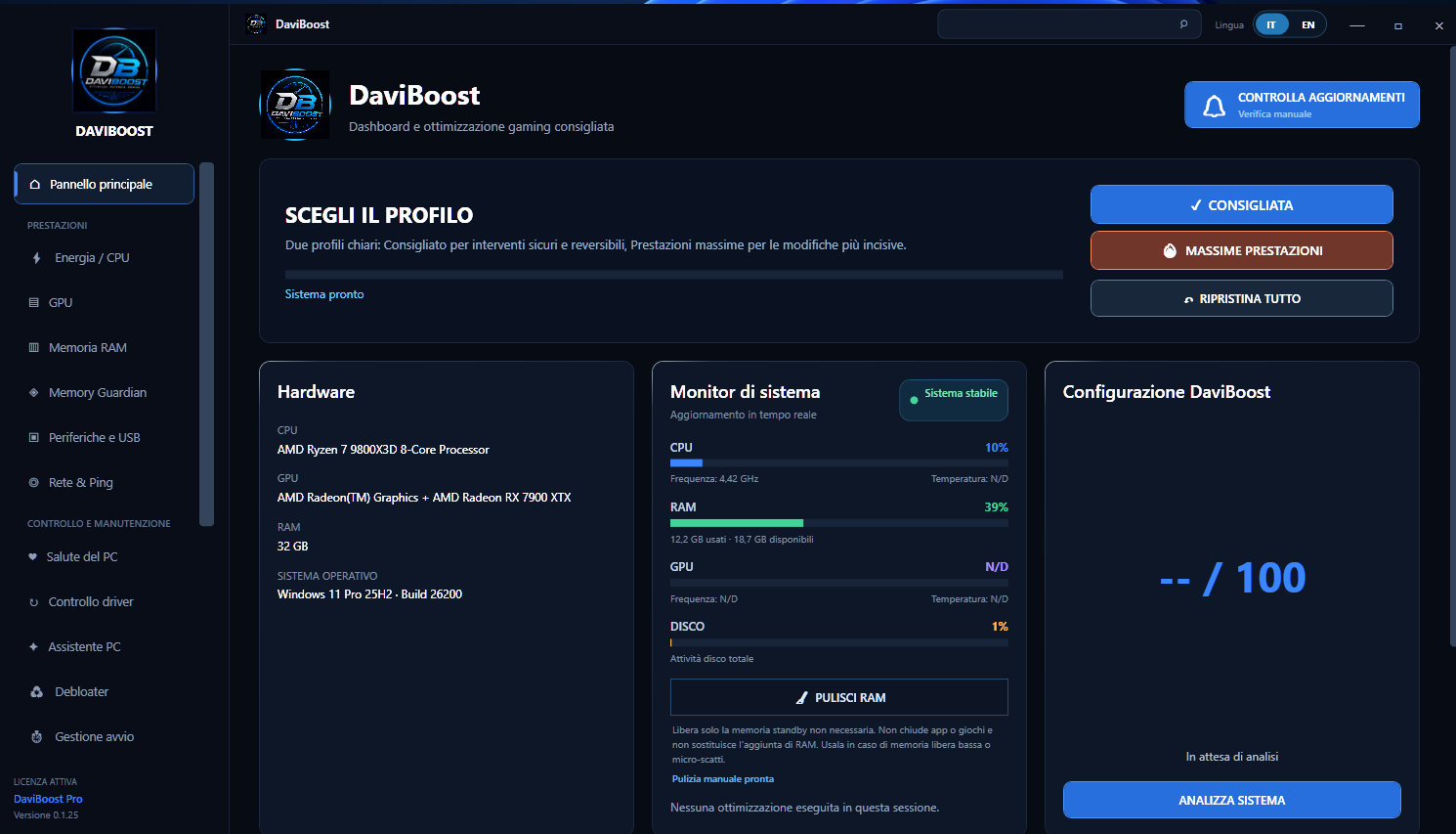Open Gestione avvio section
Image resolution: width=1456 pixels, height=834 pixels.
click(x=105, y=737)
